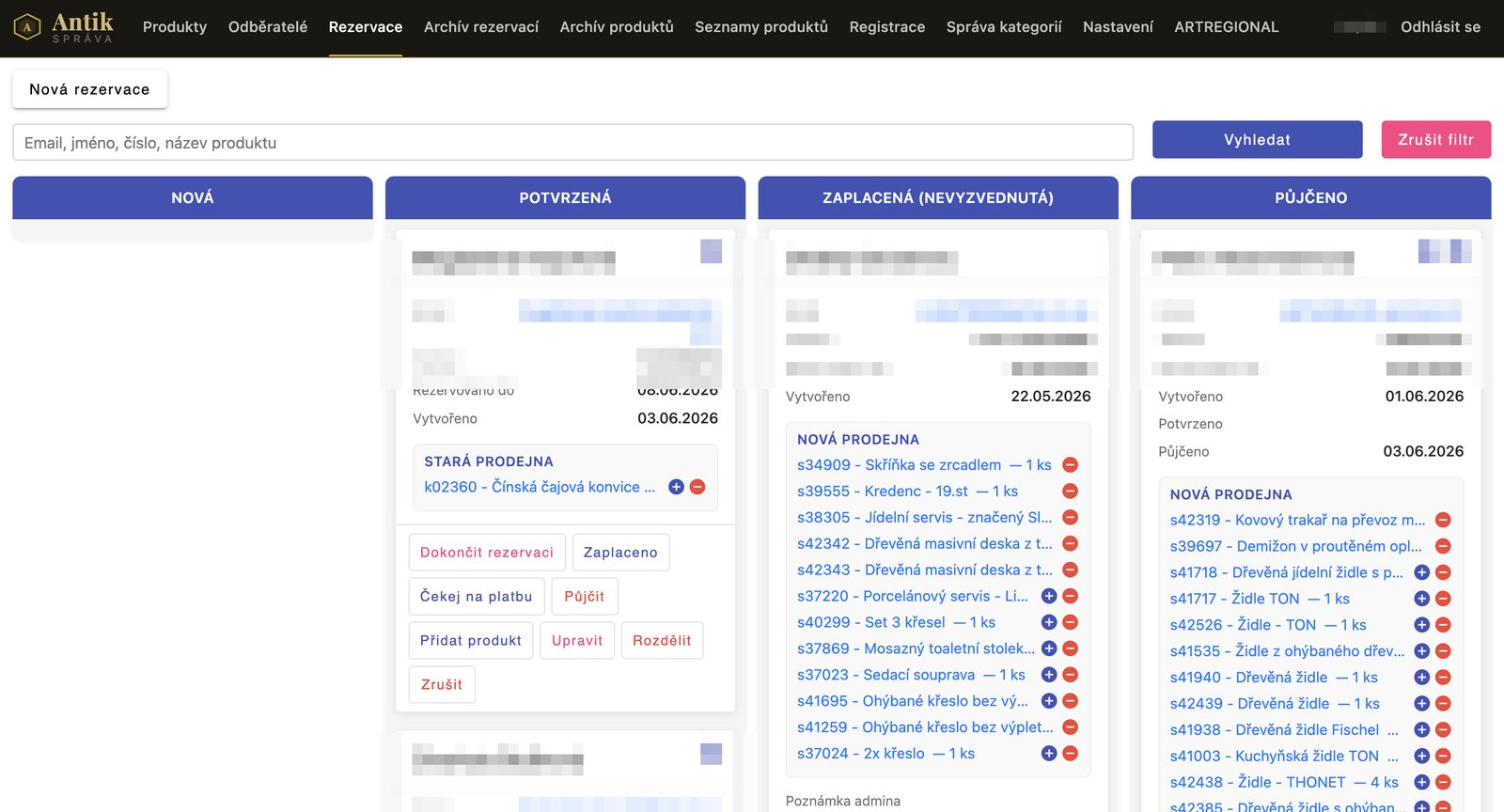Remove s40299 Set 3 křesel

(x=1070, y=623)
